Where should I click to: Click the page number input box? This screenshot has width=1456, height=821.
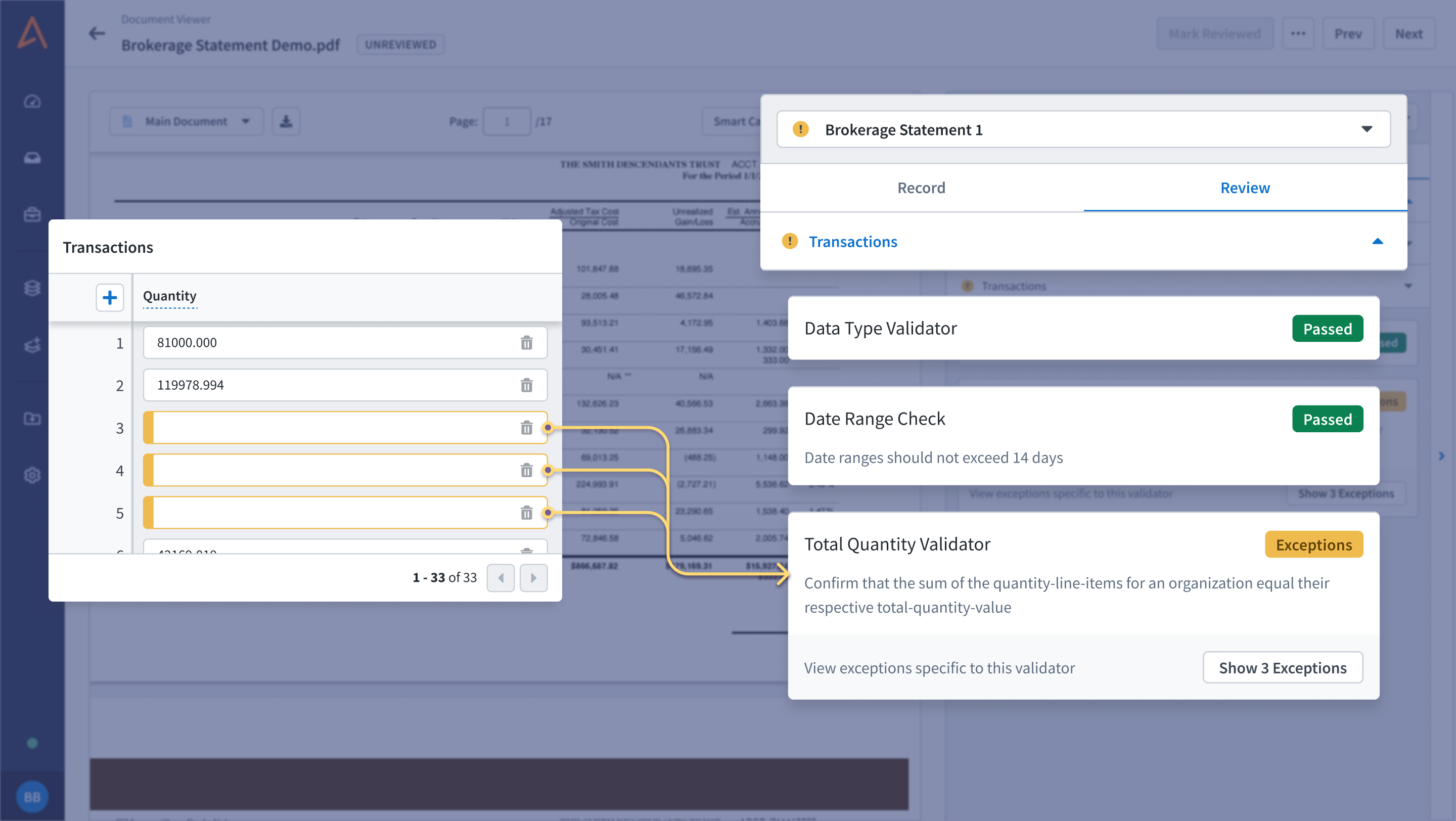507,121
